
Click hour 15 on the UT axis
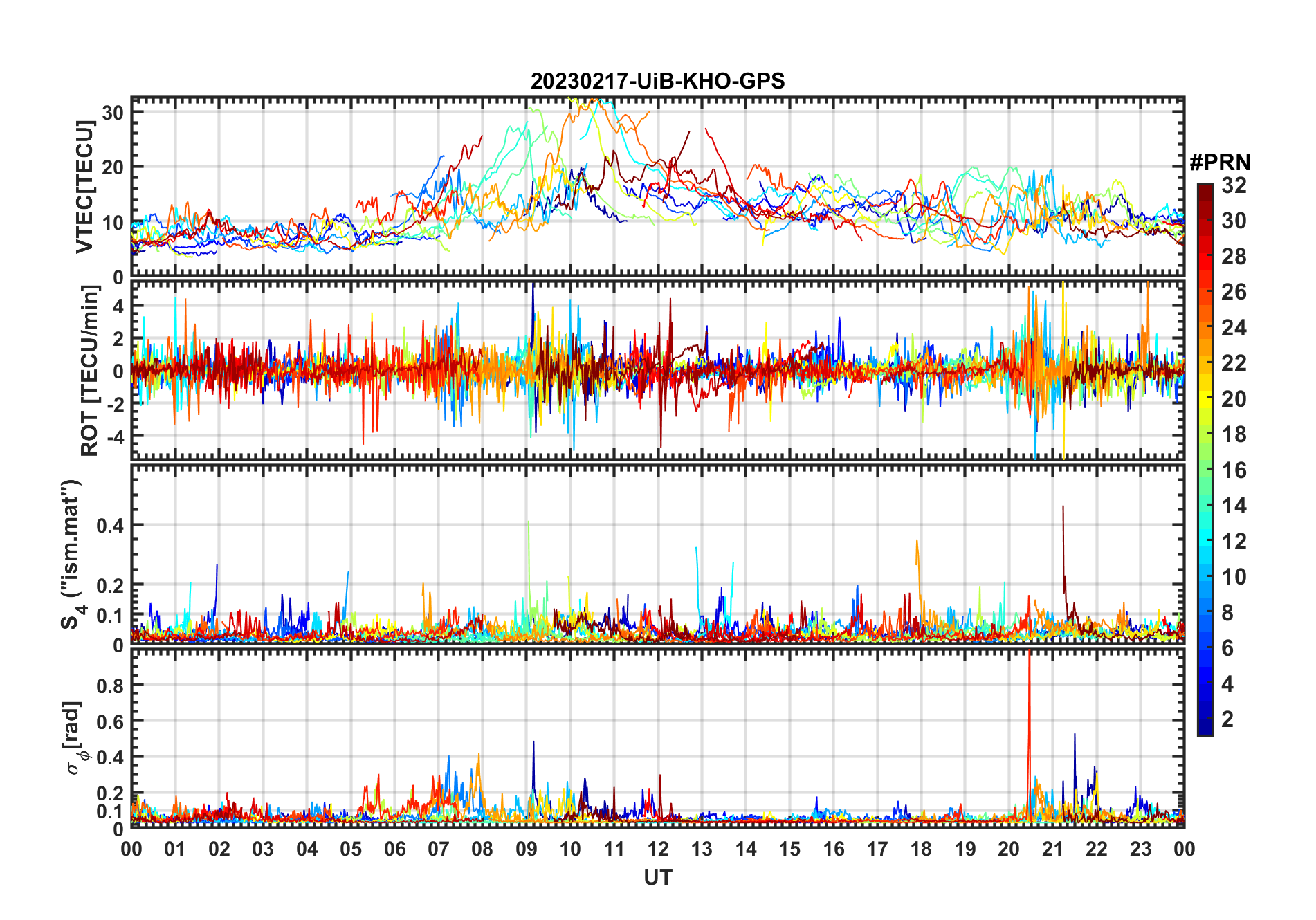click(789, 849)
